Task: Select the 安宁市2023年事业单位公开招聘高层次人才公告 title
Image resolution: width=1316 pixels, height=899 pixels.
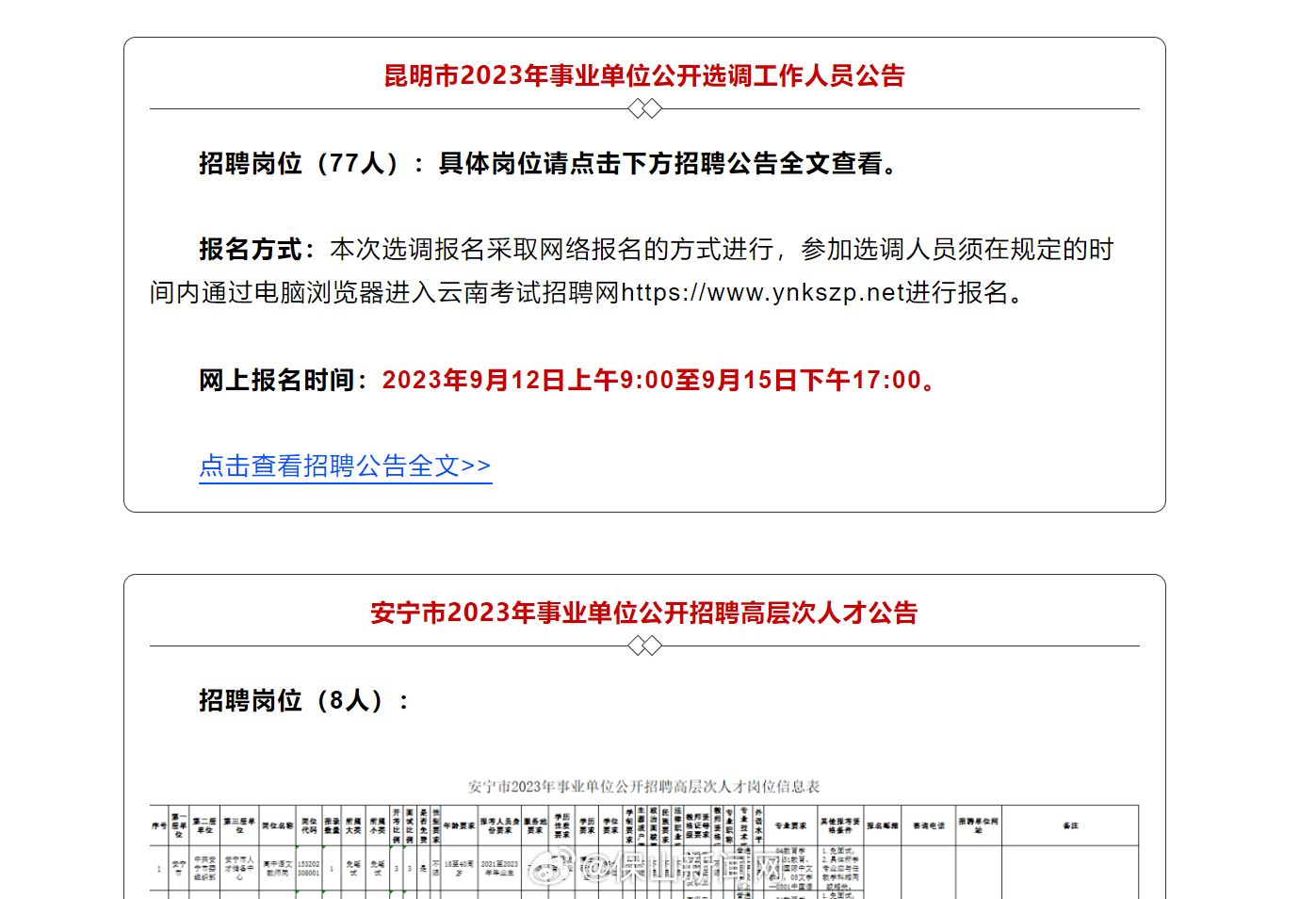Action: tap(644, 613)
